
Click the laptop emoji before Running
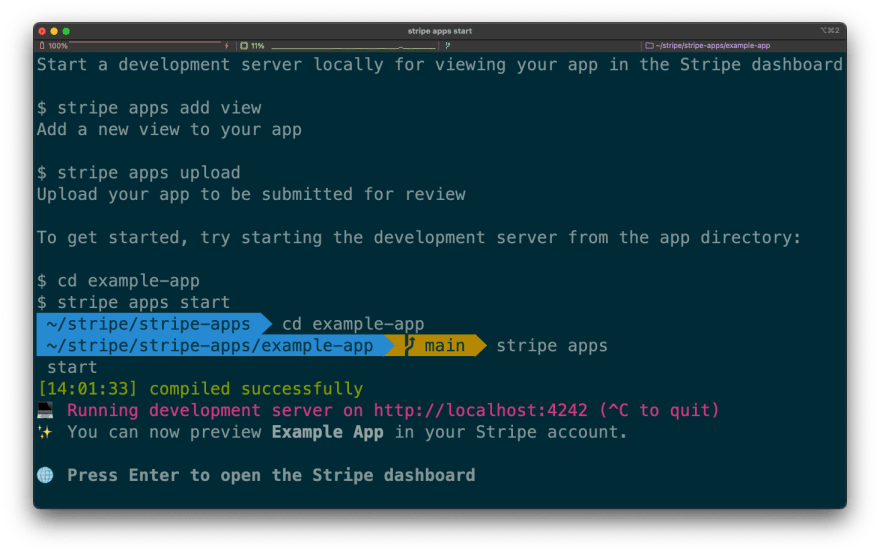tap(45, 410)
